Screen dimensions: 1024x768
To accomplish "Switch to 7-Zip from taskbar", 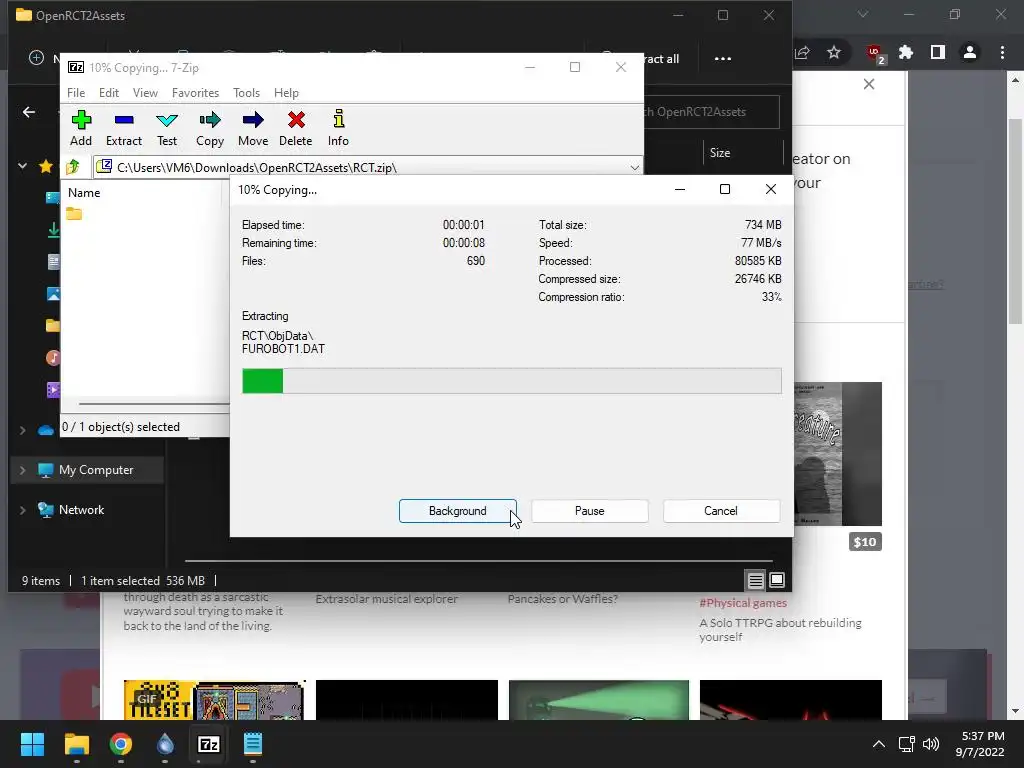I will (208, 744).
